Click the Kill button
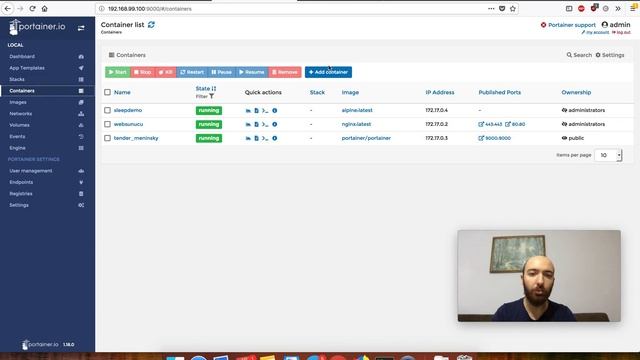The width and height of the screenshot is (640, 360). pyautogui.click(x=166, y=72)
